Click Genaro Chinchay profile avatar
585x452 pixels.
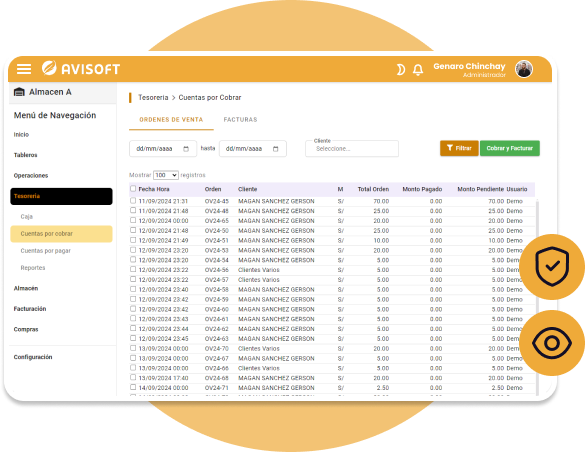tap(524, 69)
